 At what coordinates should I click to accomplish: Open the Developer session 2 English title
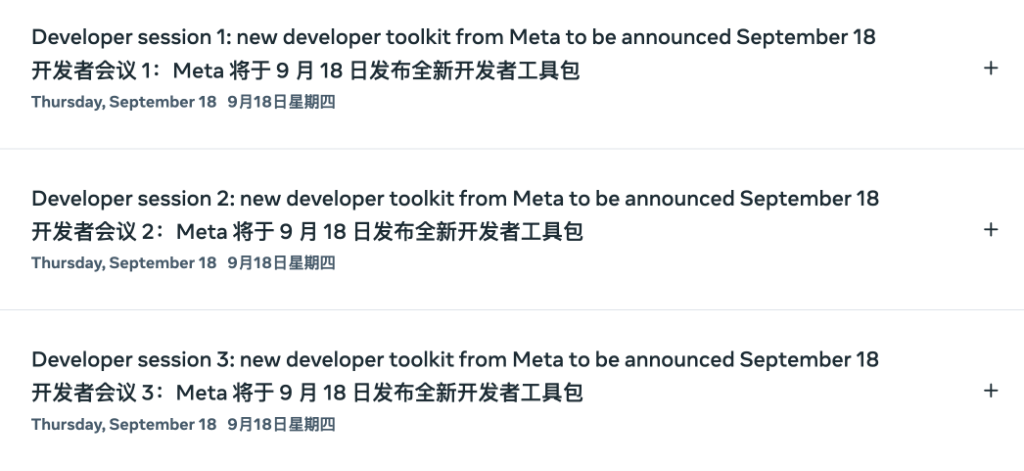click(455, 199)
